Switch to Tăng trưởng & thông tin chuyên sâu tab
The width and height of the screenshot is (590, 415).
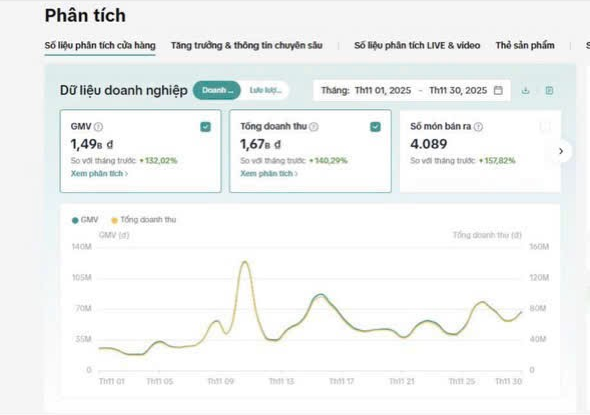246,46
